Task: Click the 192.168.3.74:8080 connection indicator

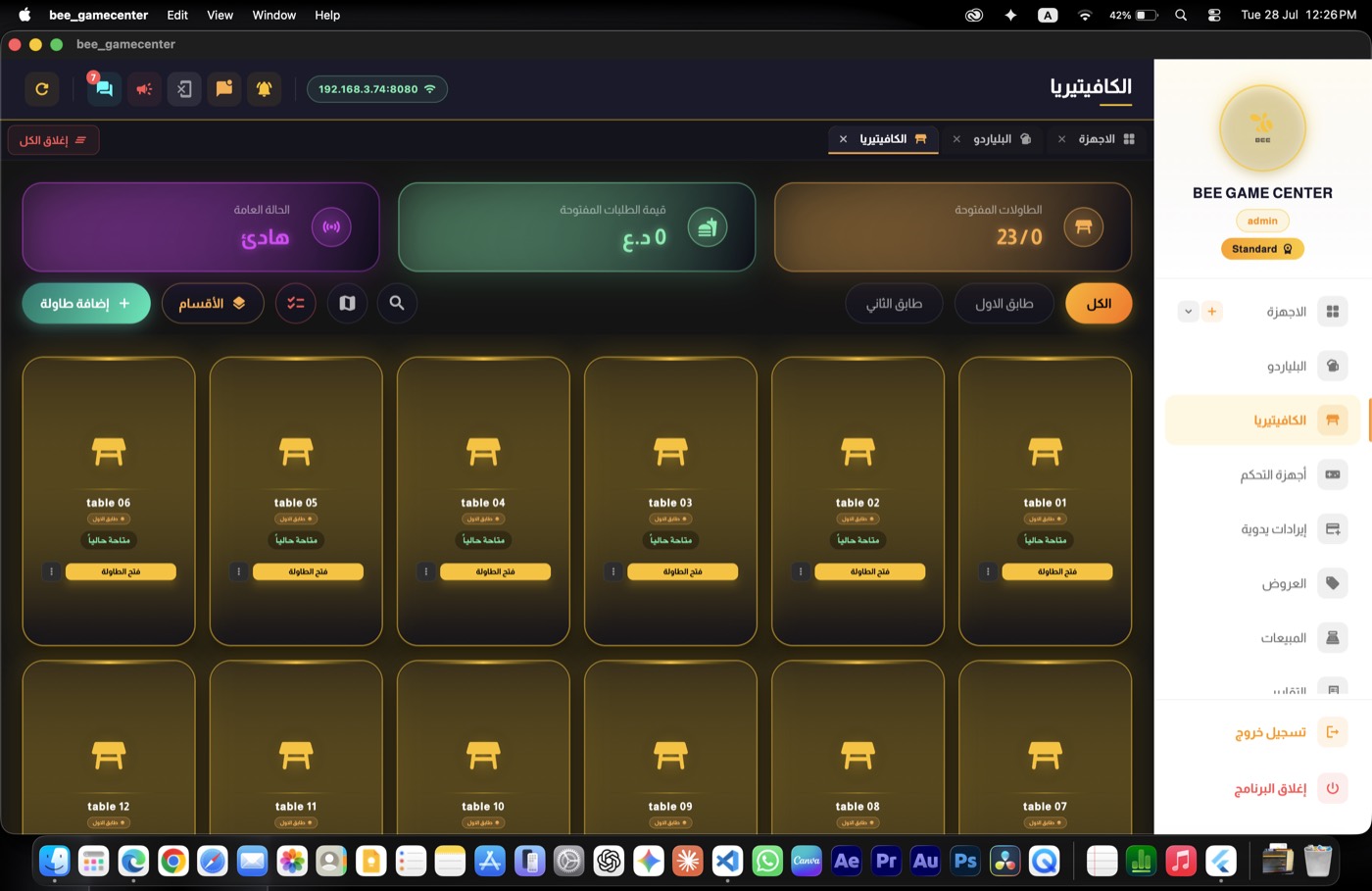Action: pyautogui.click(x=377, y=89)
